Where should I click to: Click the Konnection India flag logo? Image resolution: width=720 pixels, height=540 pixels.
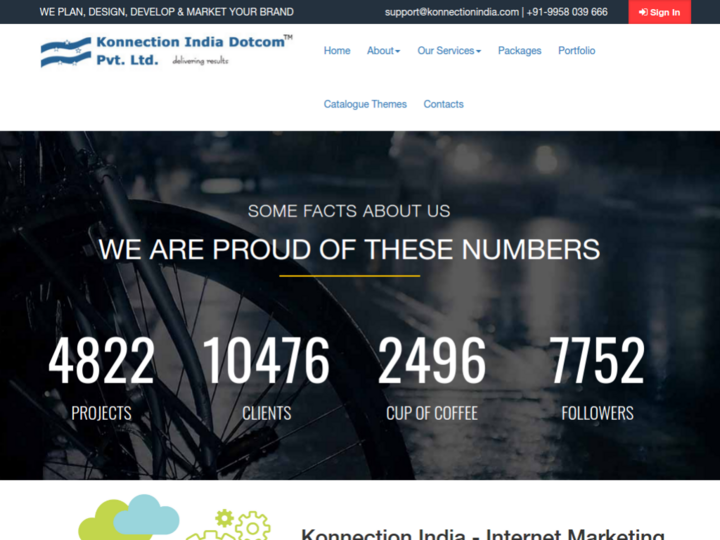tap(65, 52)
